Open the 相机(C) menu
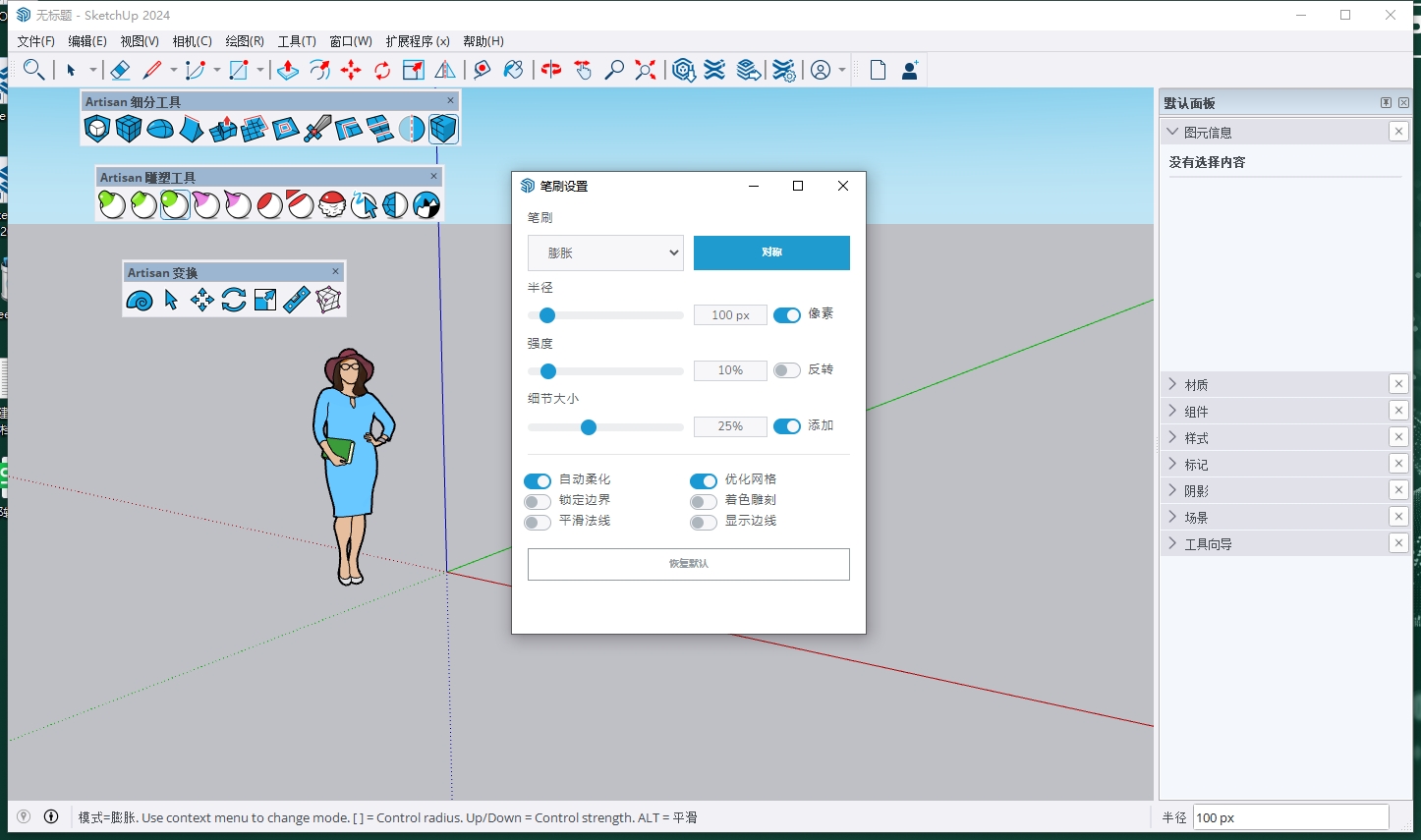 click(192, 41)
